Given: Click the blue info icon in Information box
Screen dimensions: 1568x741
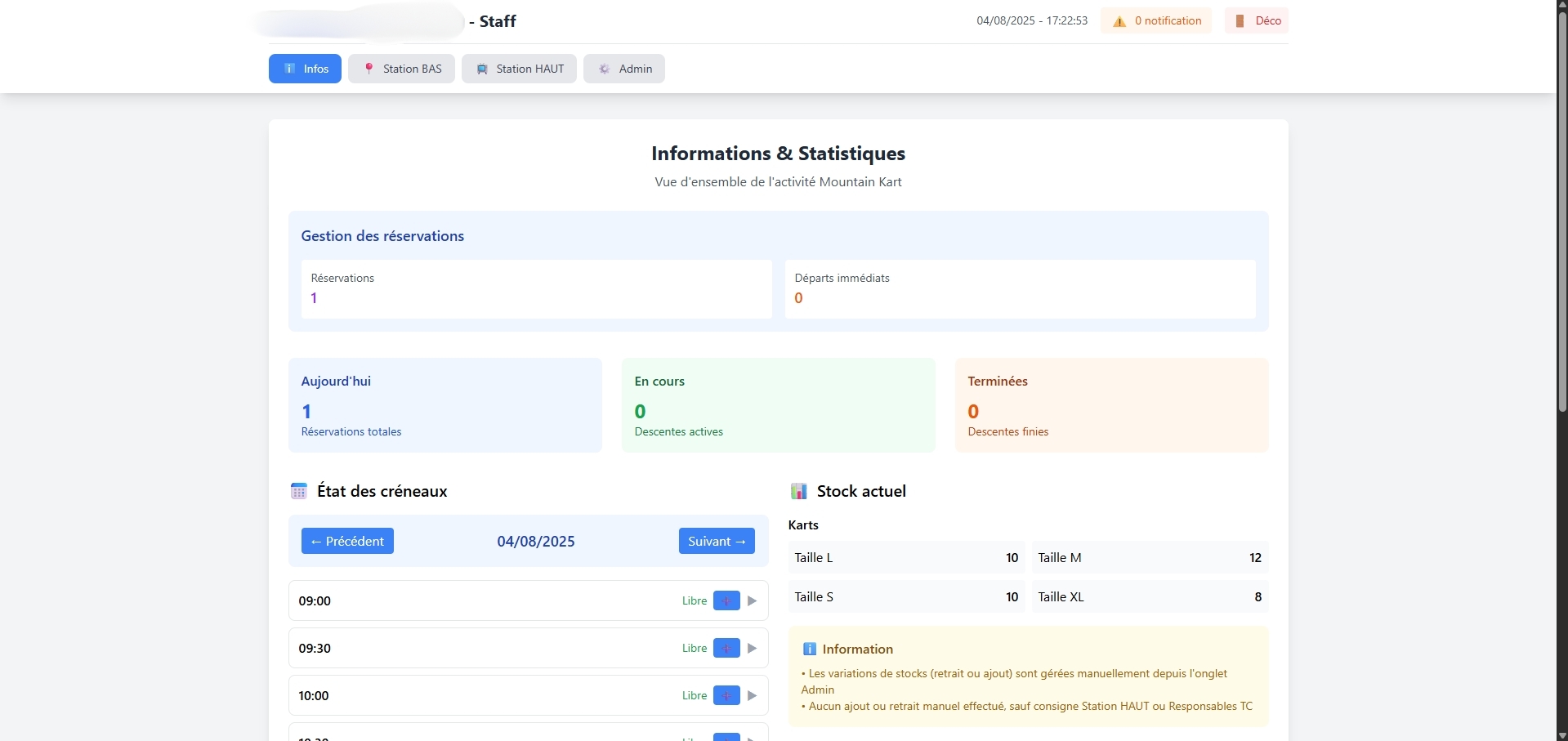Looking at the screenshot, I should [x=810, y=649].
